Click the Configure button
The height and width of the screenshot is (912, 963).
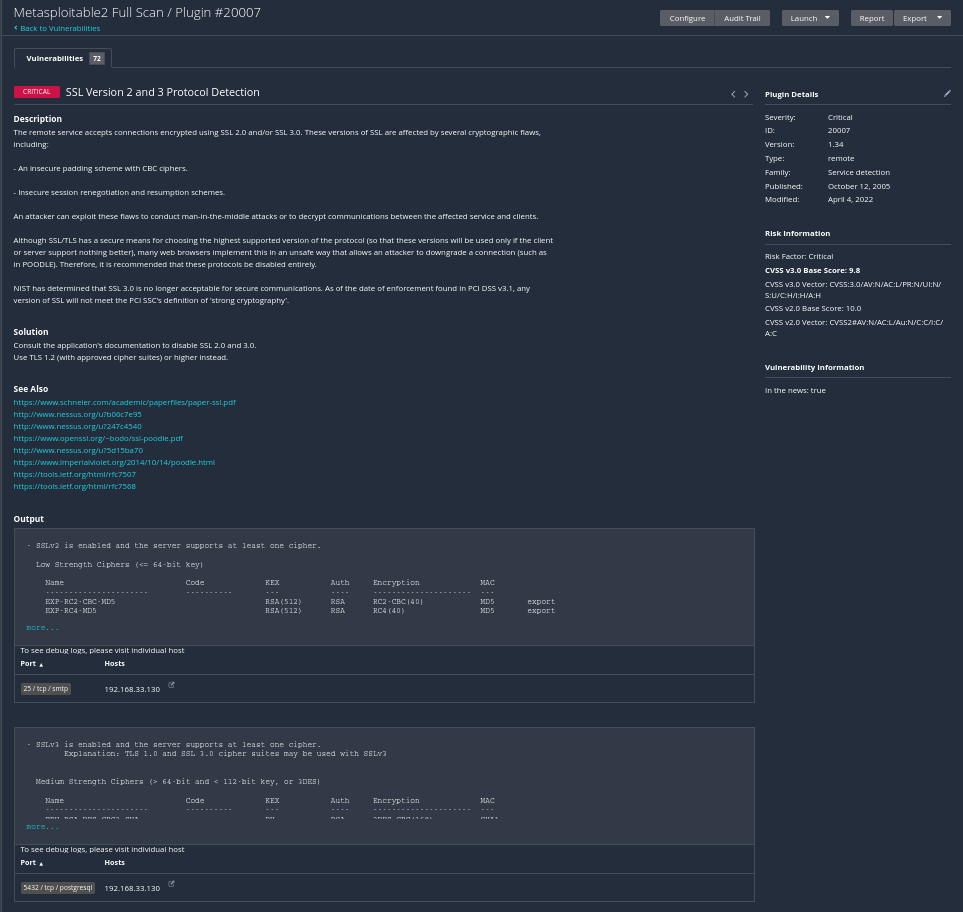tap(687, 18)
